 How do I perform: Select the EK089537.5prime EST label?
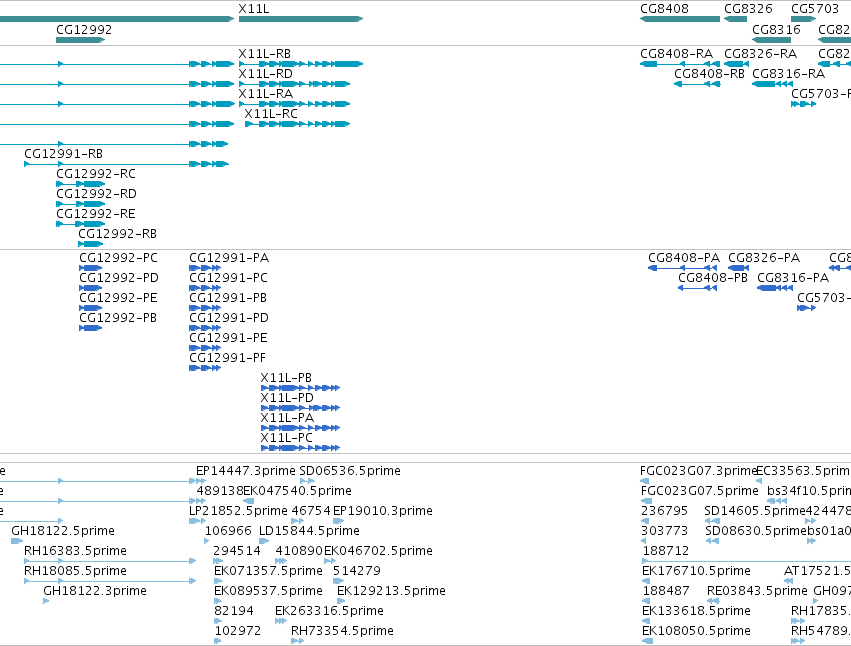tap(269, 591)
